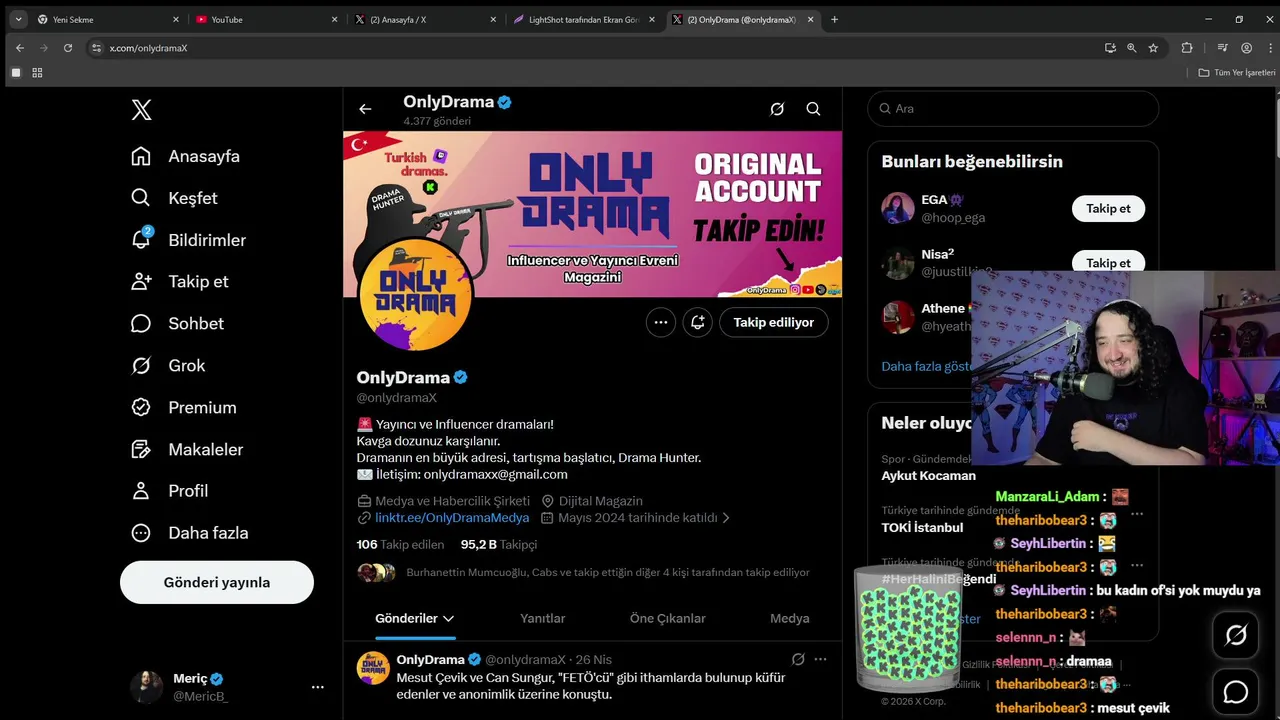Switch to Yeni Sekme browser tab
The width and height of the screenshot is (1280, 720).
[108, 19]
